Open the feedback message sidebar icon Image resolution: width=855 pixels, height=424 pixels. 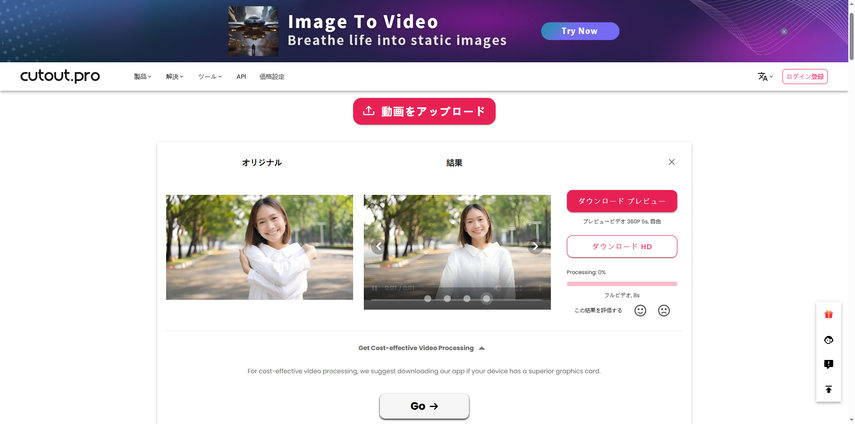(829, 365)
